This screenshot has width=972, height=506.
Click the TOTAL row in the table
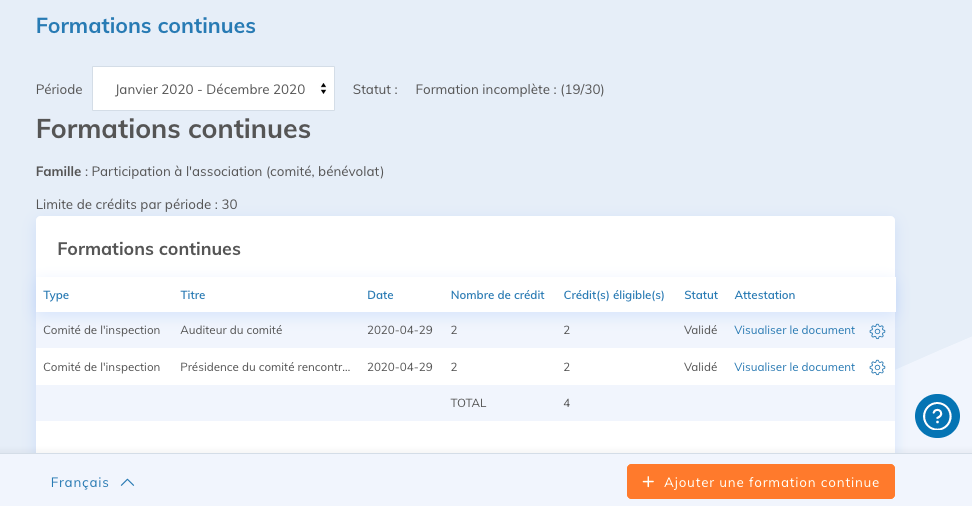(468, 403)
